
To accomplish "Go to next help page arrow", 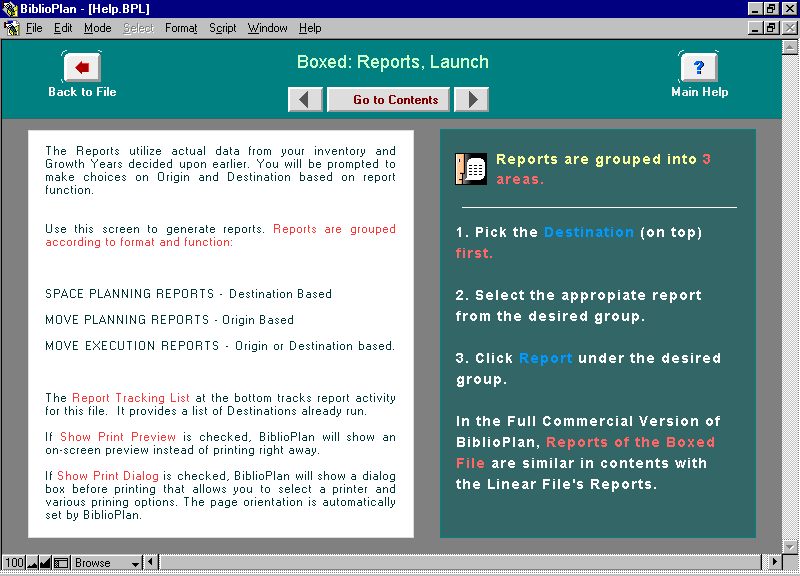I will click(x=471, y=99).
